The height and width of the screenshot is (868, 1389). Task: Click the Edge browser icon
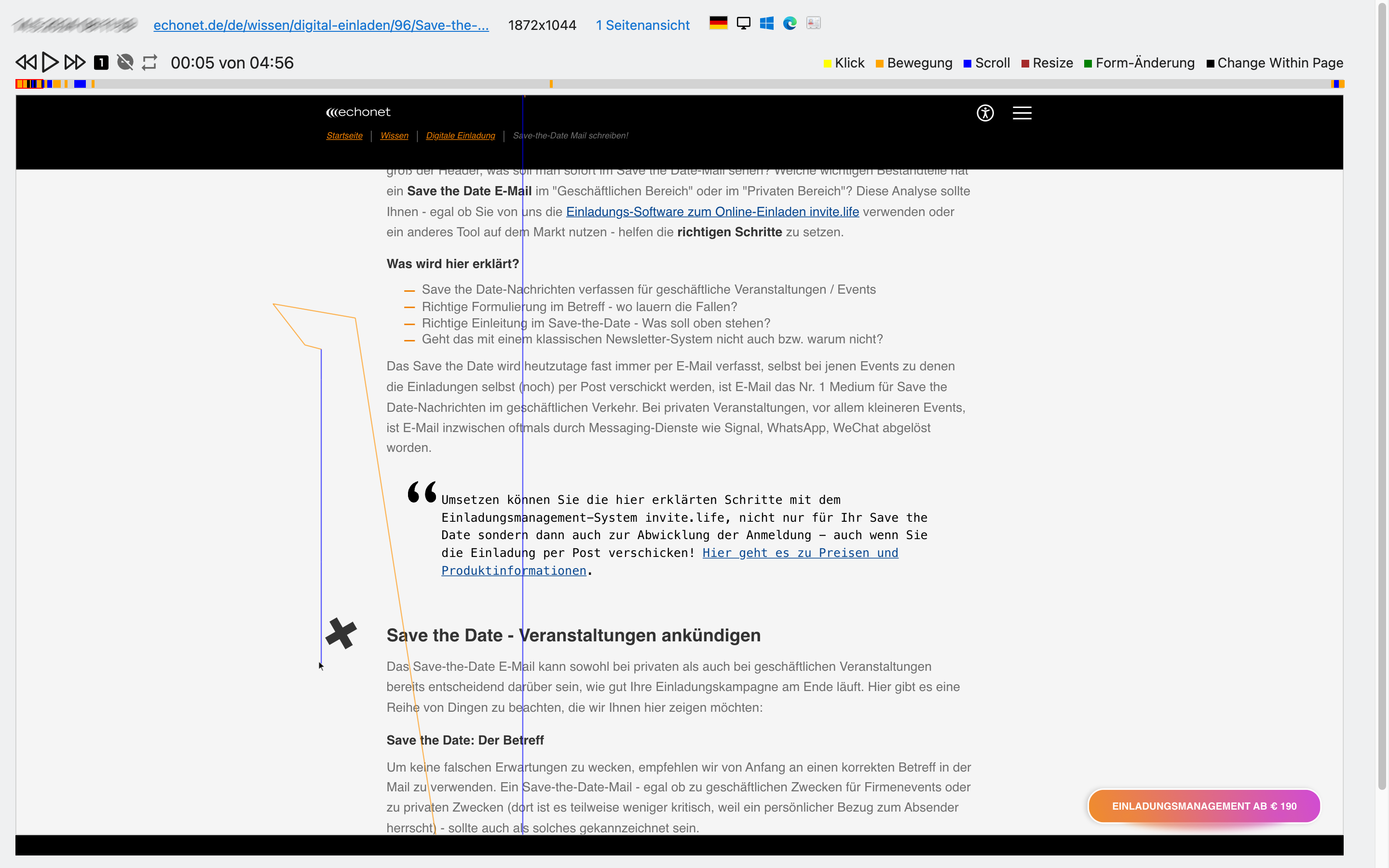click(790, 24)
